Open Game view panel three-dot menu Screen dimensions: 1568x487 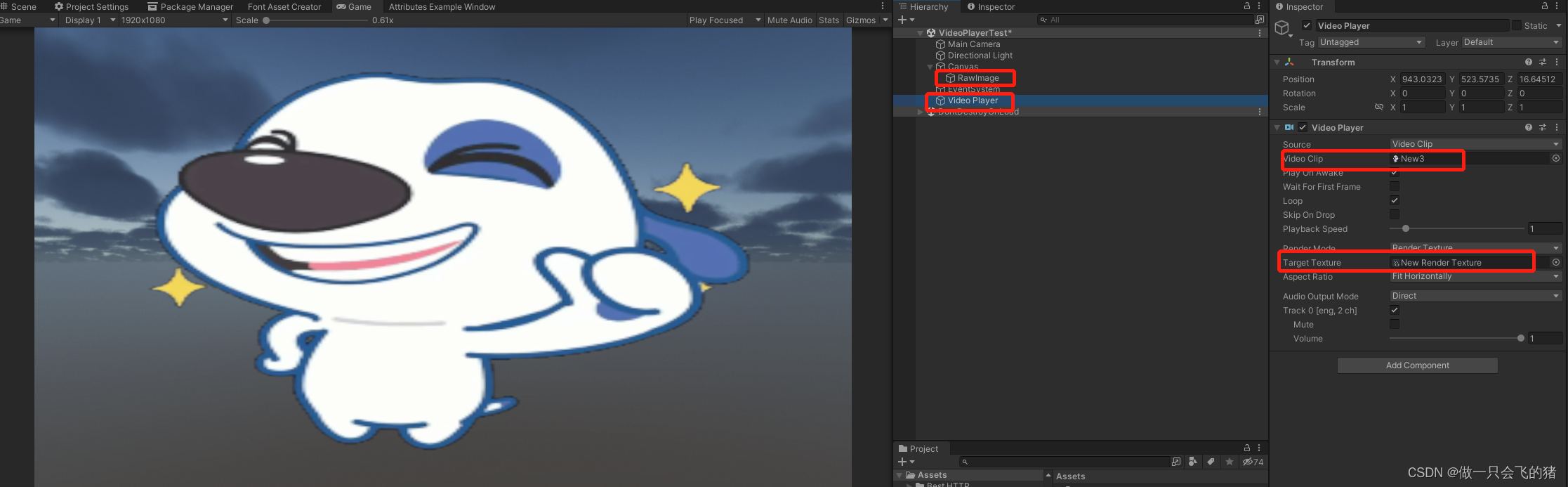[883, 6]
